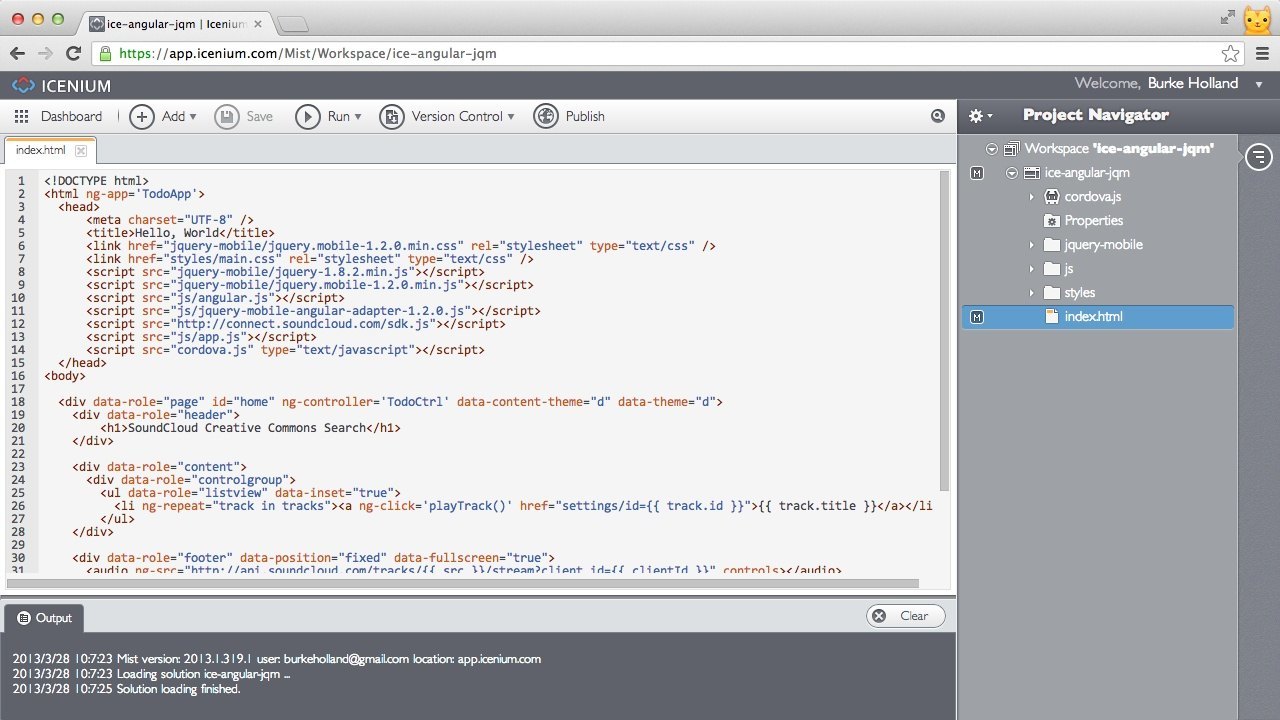The width and height of the screenshot is (1280, 720).
Task: Expand the styles folder
Action: click(1031, 293)
